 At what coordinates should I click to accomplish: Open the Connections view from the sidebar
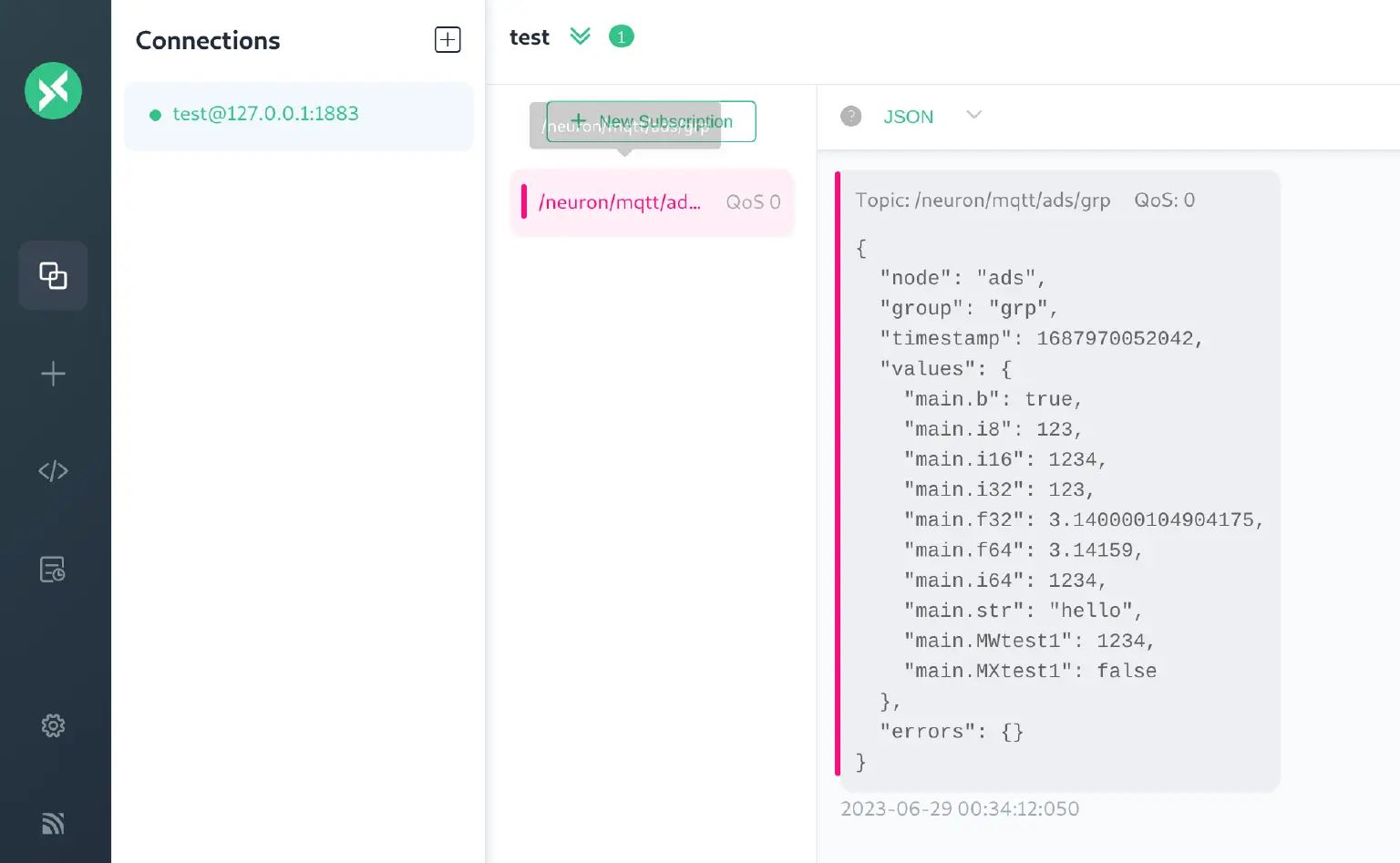[53, 275]
